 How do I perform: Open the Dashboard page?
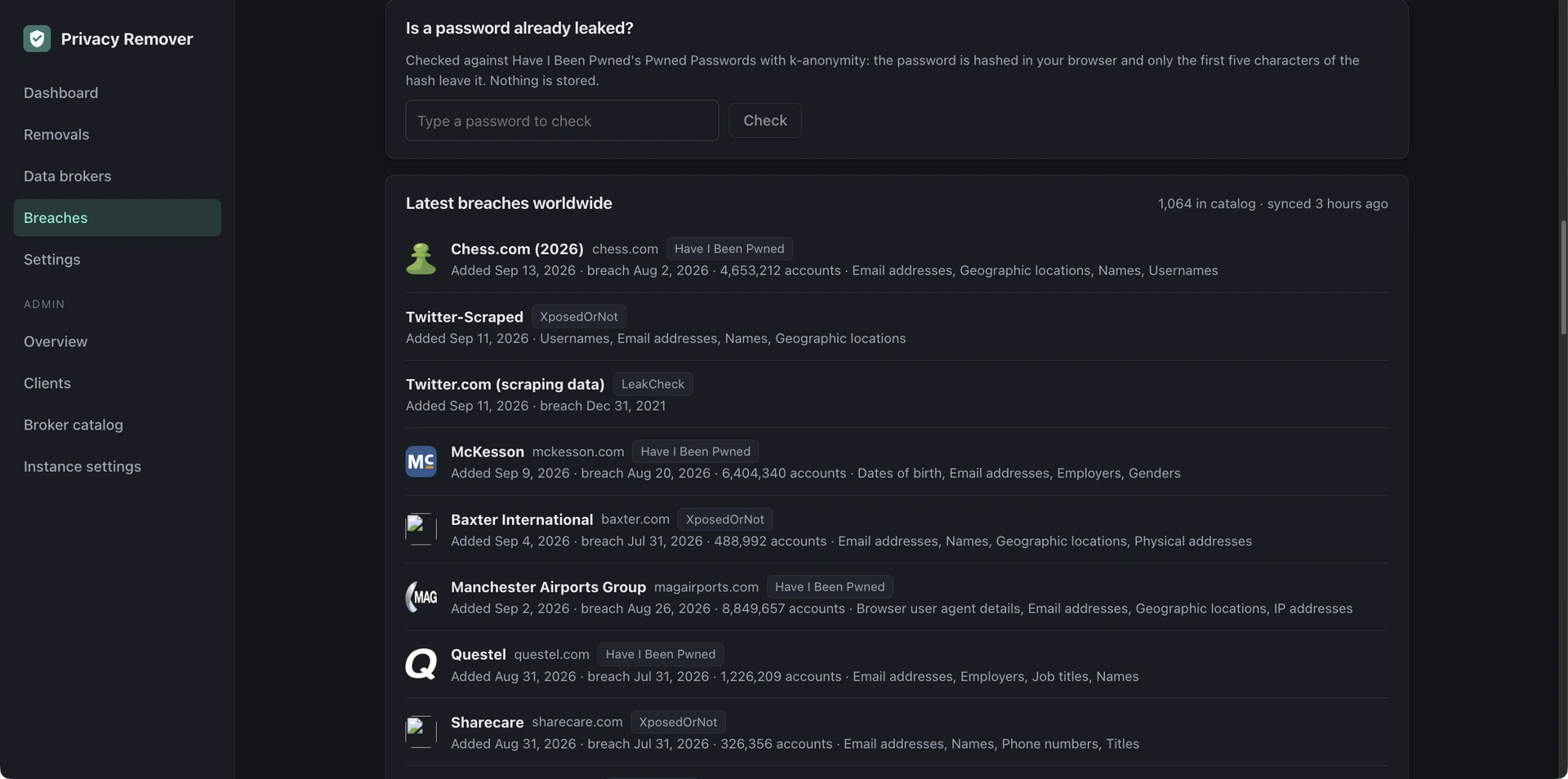click(x=117, y=93)
